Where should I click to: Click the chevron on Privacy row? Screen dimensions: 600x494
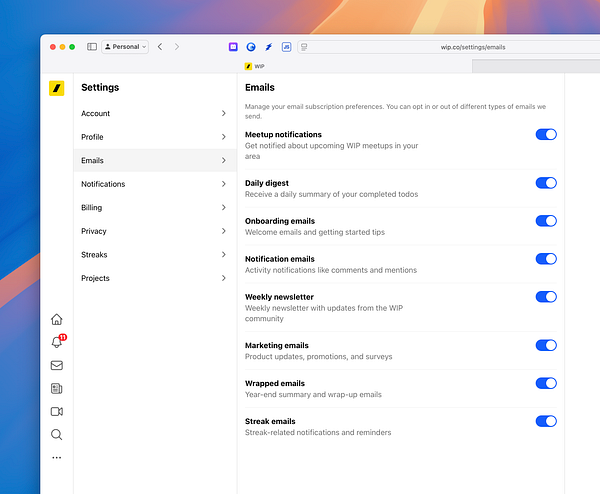(224, 231)
